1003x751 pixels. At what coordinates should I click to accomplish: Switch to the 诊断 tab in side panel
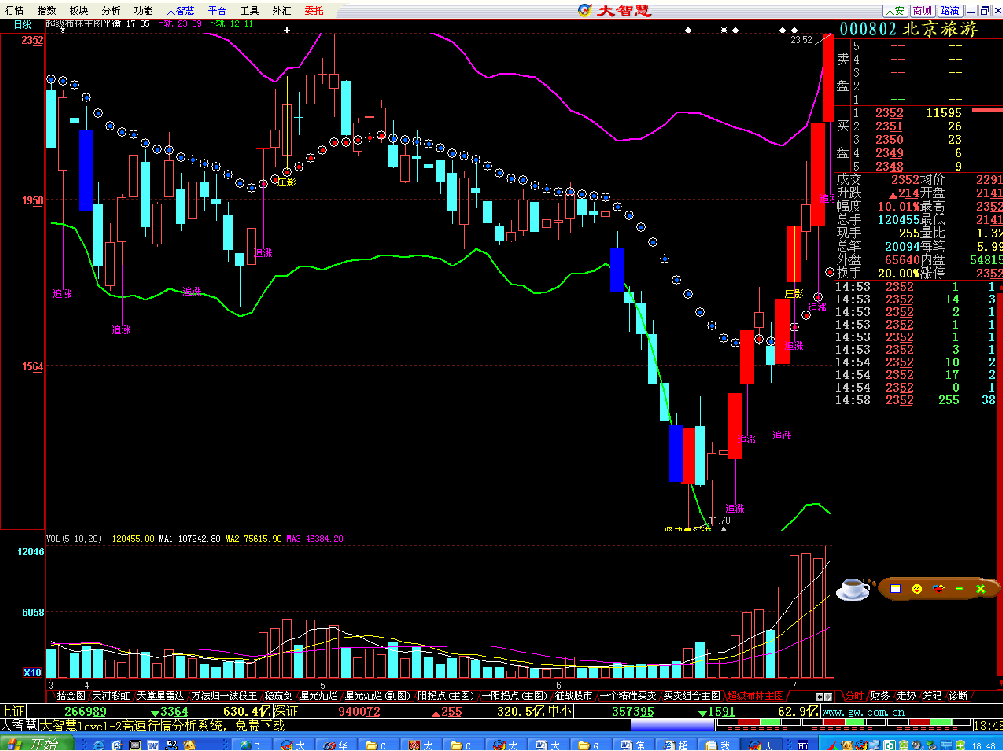tap(958, 695)
